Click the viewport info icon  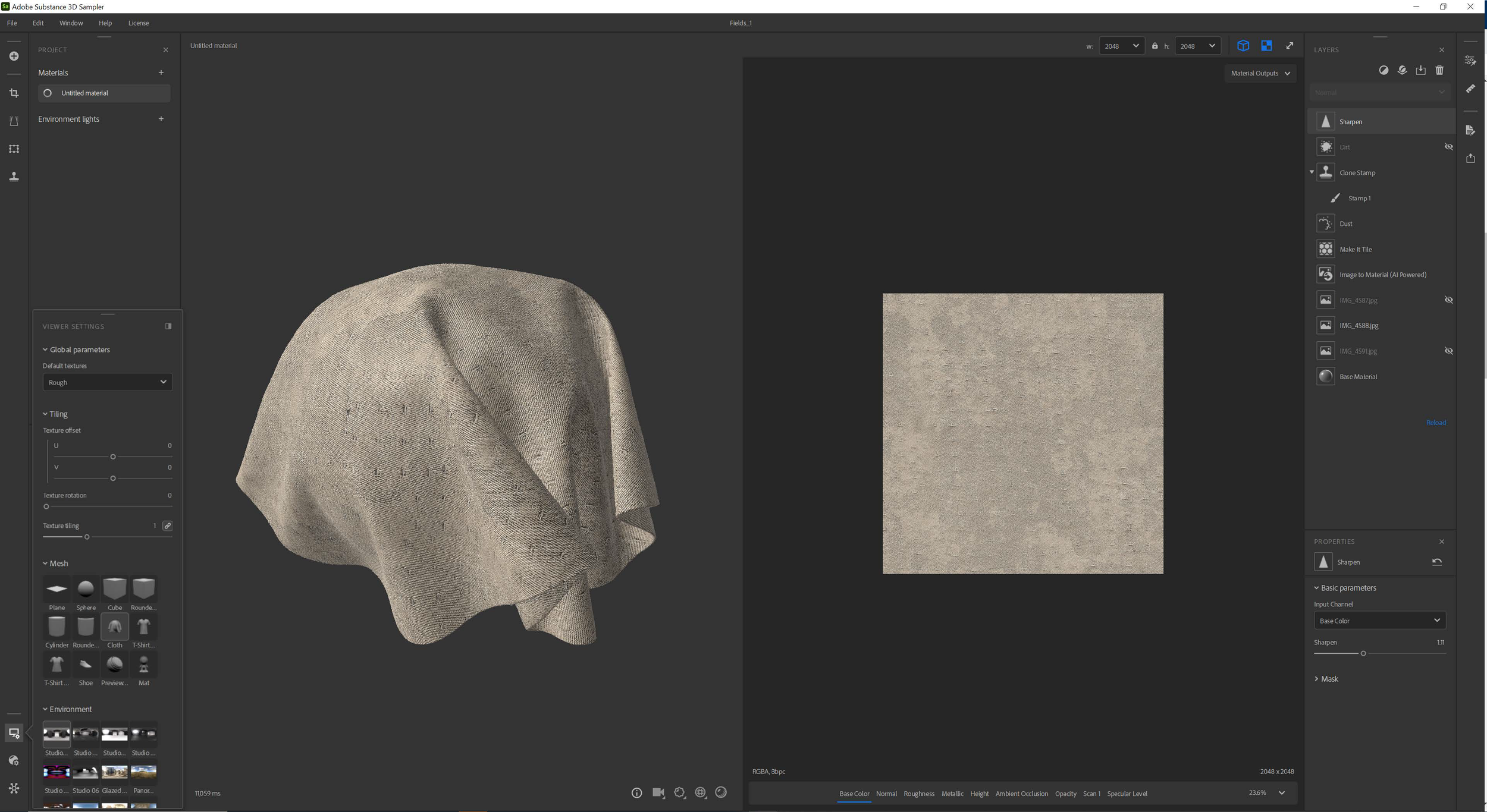point(636,792)
